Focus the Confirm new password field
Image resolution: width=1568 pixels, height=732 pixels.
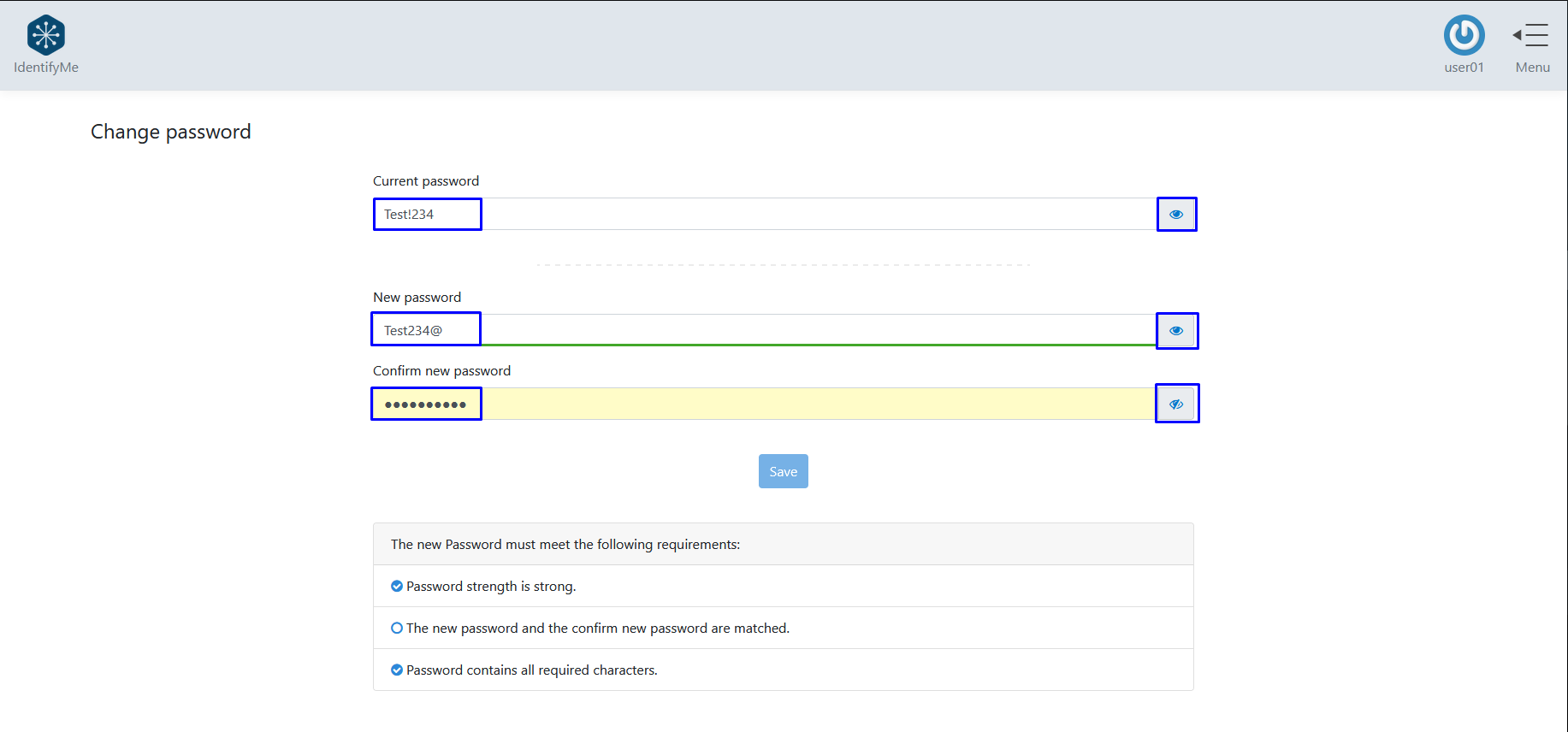[x=770, y=404]
